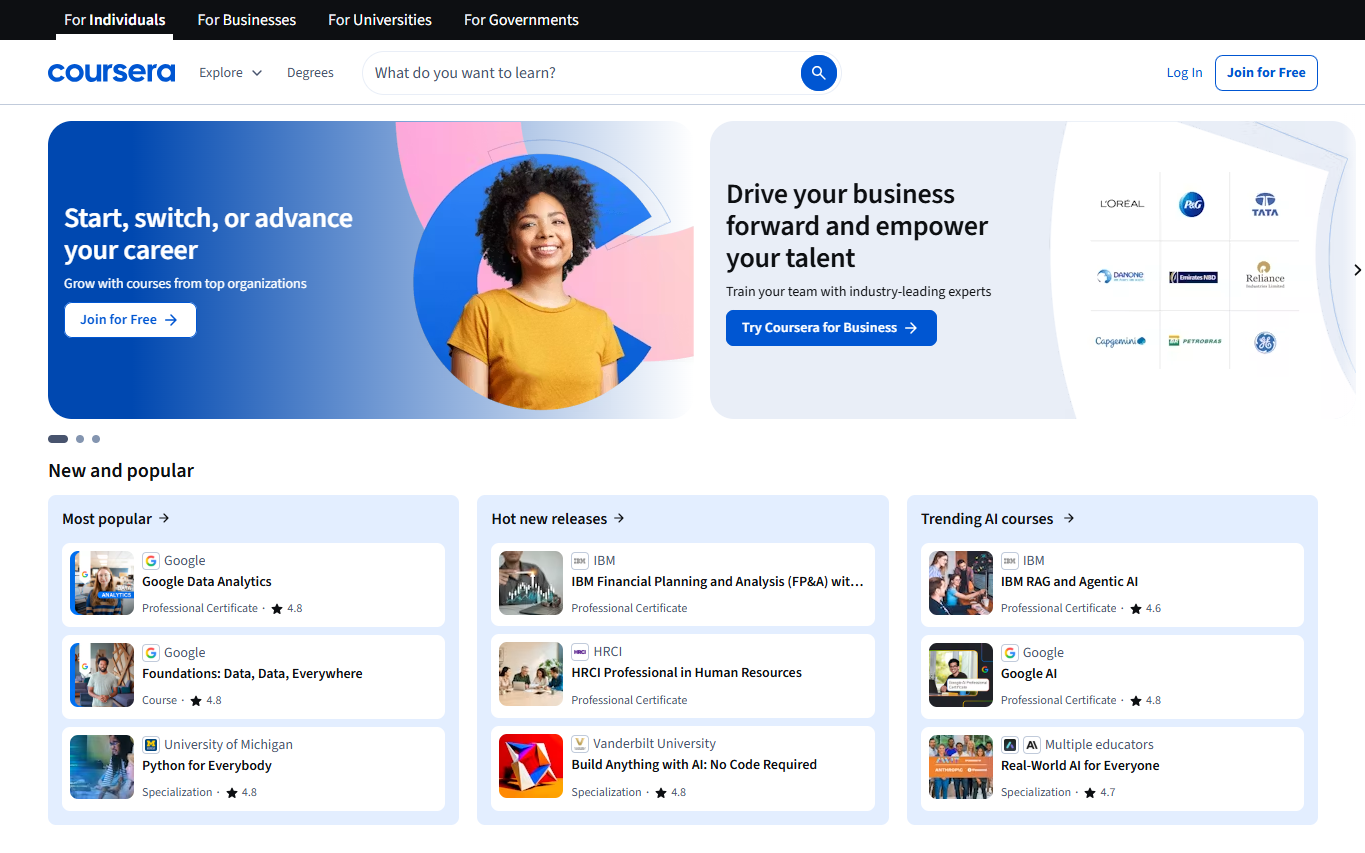This screenshot has width=1365, height=853.
Task: Expand the Explore dropdown menu
Action: 230,73
